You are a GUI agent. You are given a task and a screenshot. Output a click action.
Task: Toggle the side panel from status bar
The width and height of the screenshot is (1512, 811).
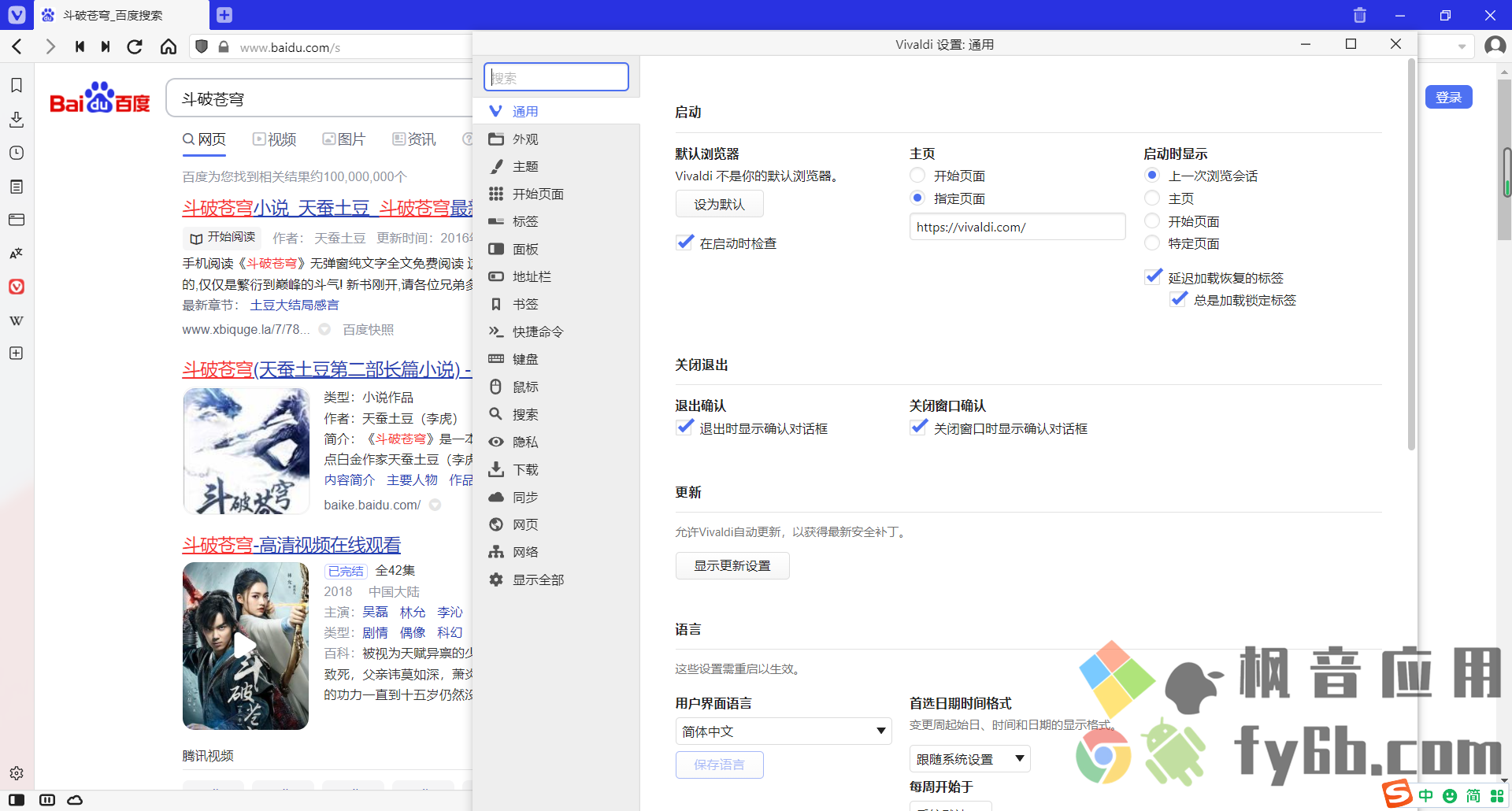coord(17,800)
